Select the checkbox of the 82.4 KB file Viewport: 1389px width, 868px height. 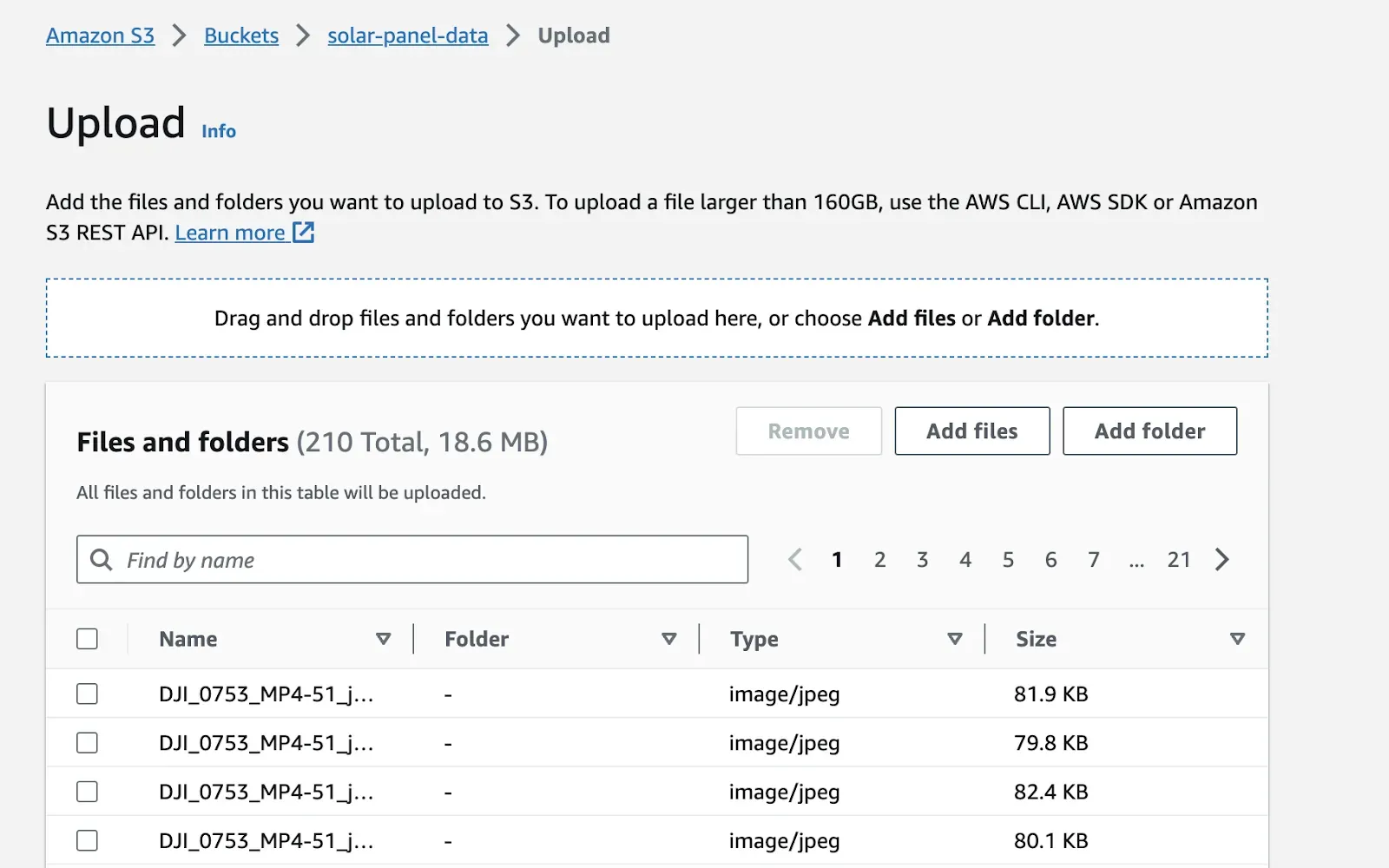pos(87,792)
